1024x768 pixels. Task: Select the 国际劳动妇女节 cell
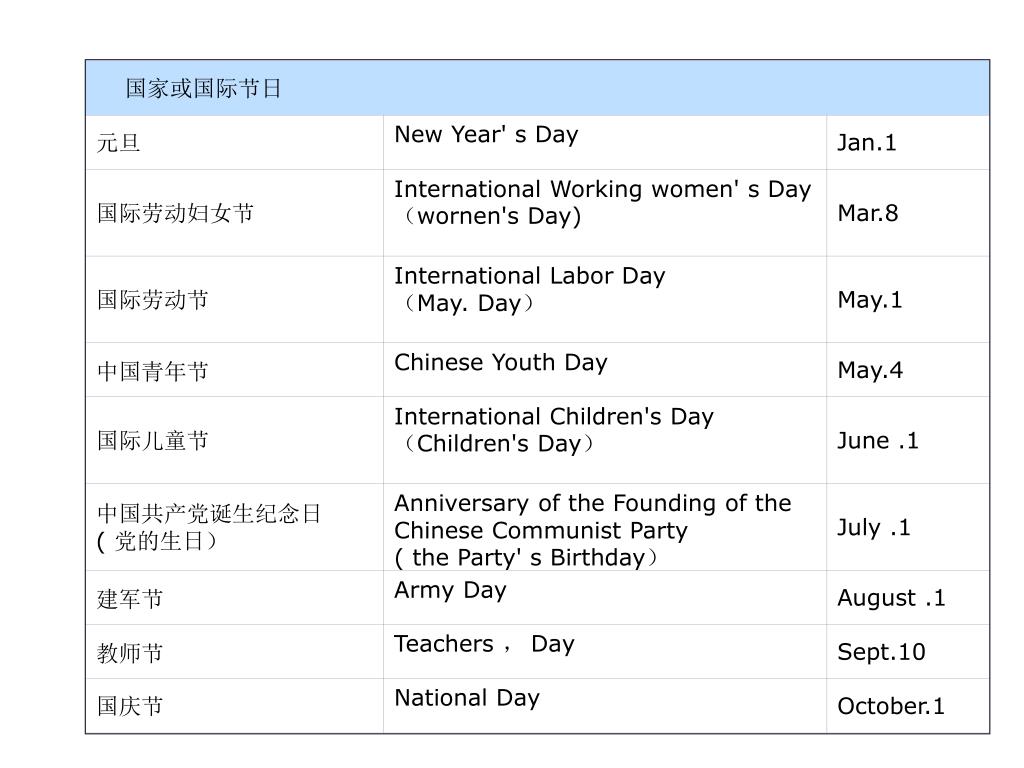click(x=234, y=213)
